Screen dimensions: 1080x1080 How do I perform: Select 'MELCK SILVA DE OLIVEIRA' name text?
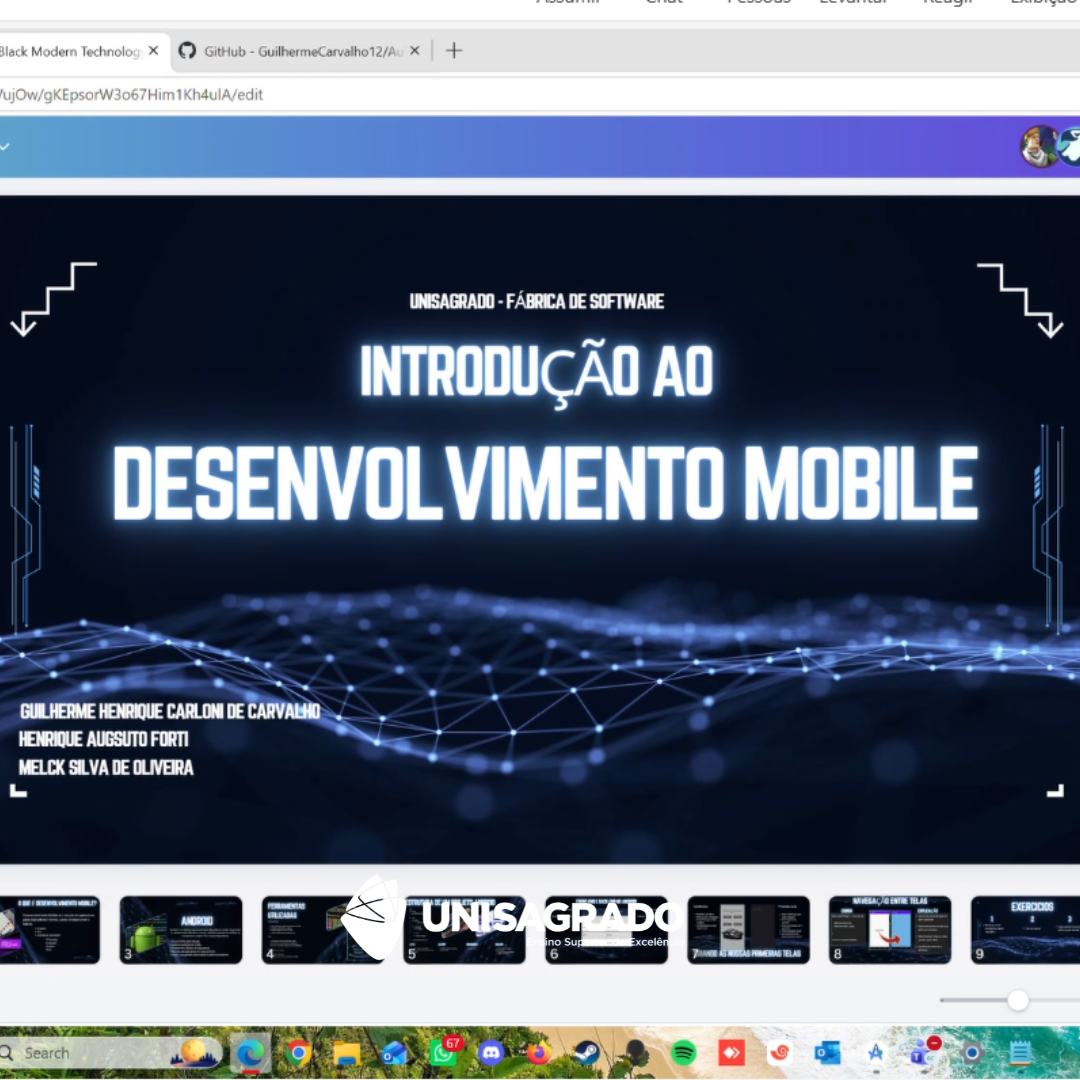click(106, 768)
